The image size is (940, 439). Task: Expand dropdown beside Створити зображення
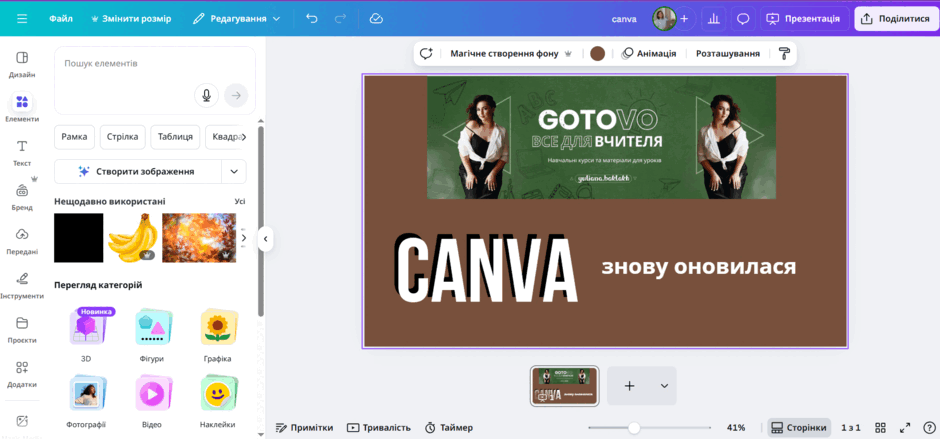click(234, 172)
